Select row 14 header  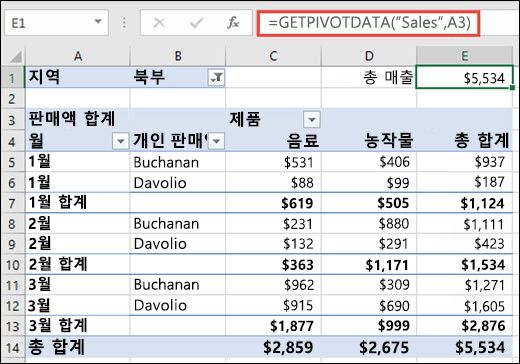[13, 348]
